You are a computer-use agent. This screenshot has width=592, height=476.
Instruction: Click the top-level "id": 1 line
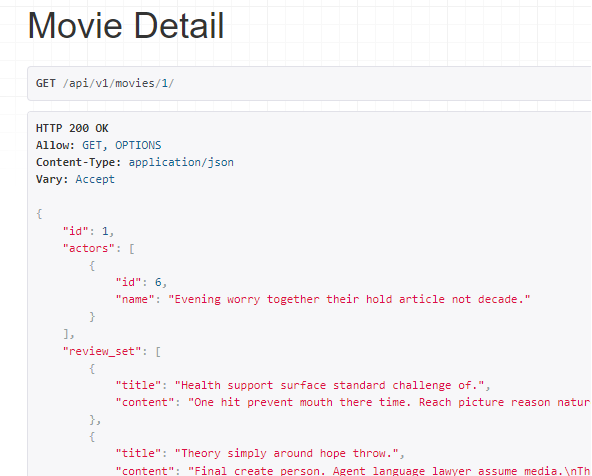point(88,231)
